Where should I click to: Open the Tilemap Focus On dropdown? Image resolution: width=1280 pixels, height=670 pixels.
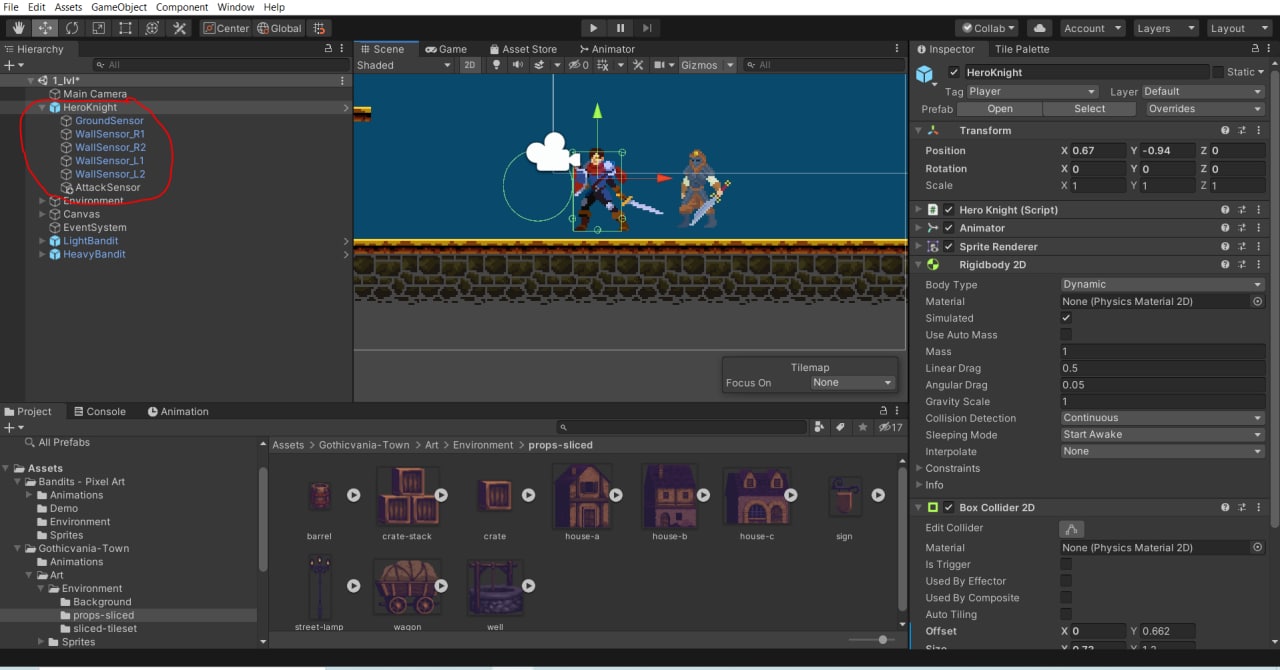852,383
